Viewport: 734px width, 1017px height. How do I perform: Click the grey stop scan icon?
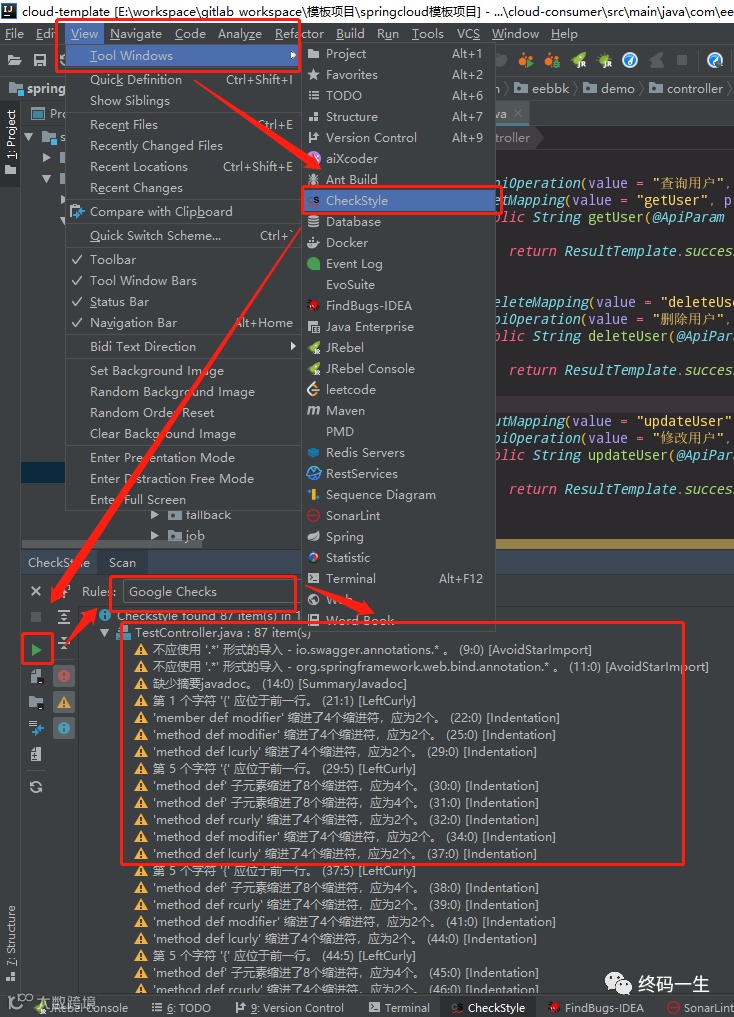point(36,617)
